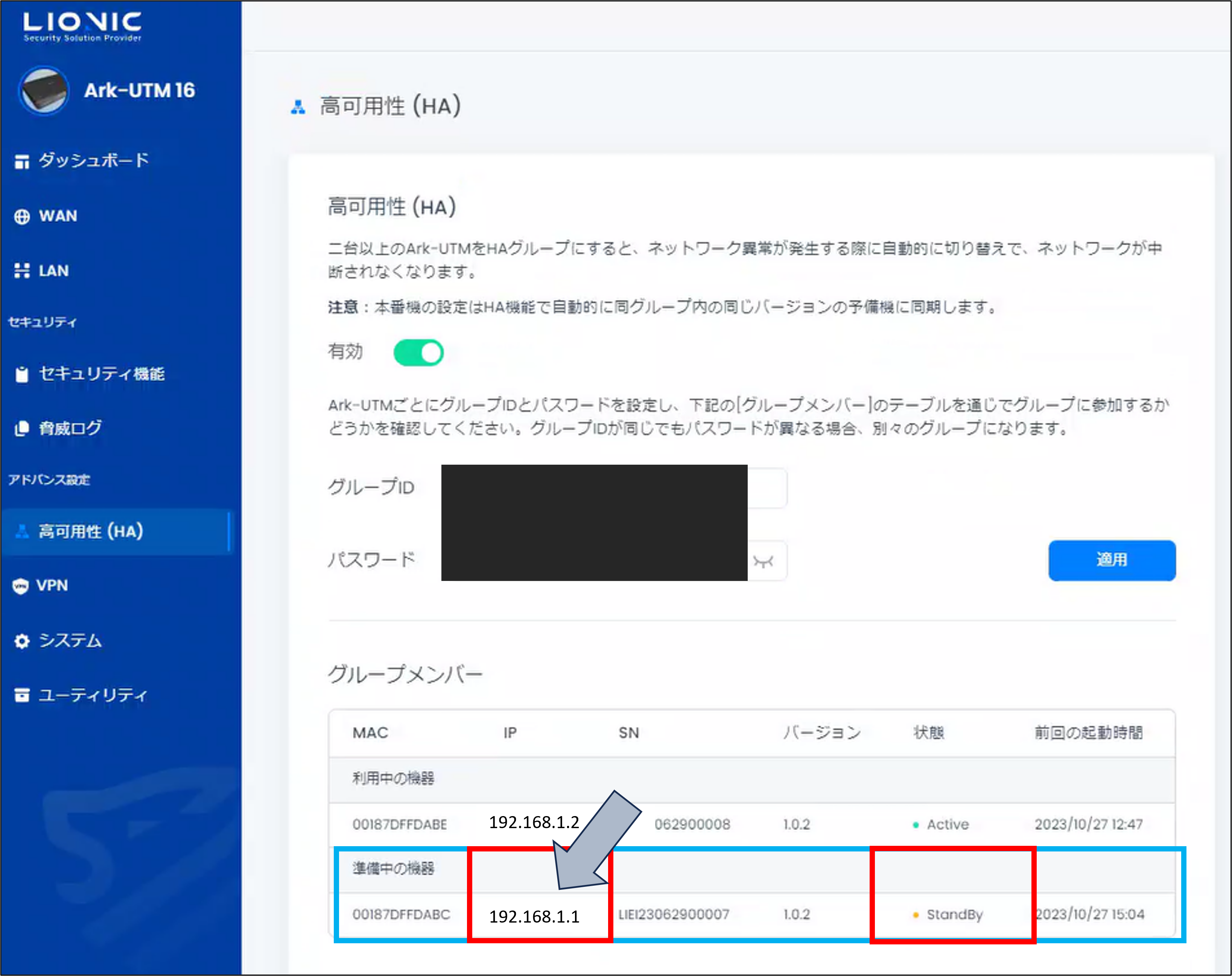The image size is (1232, 976).
Task: Click the 前回の起動時間 column header
Action: [x=1089, y=733]
